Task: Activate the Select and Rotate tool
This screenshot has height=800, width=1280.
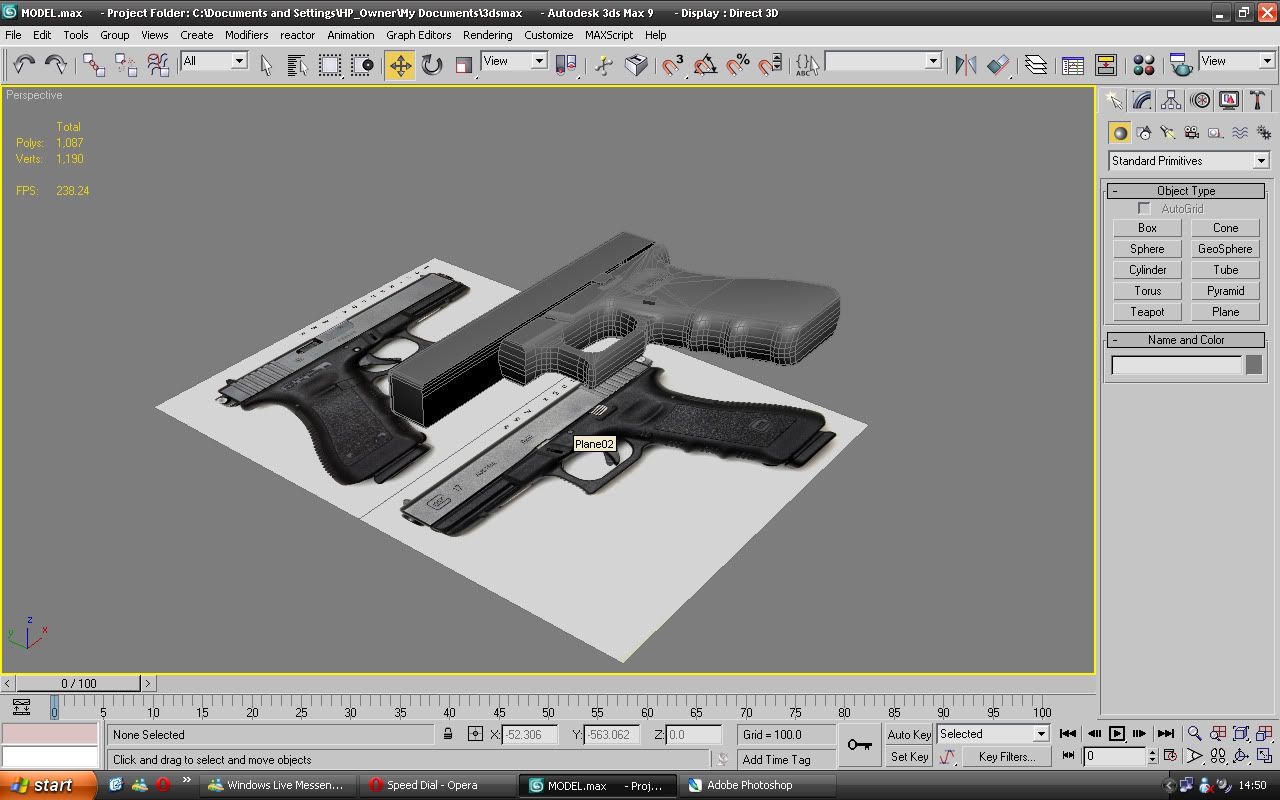Action: [432, 64]
